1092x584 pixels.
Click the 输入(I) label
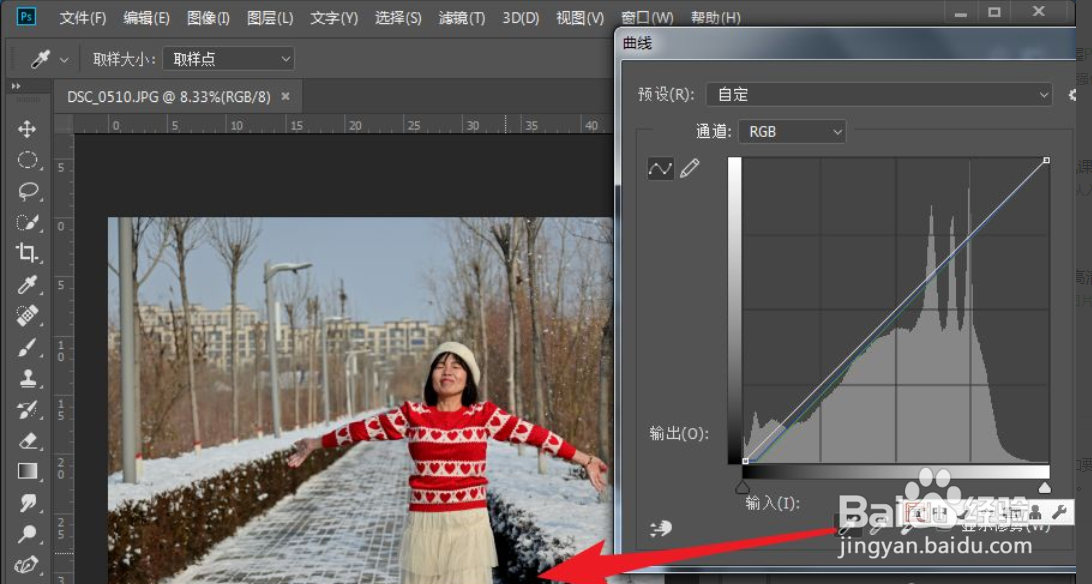point(772,503)
